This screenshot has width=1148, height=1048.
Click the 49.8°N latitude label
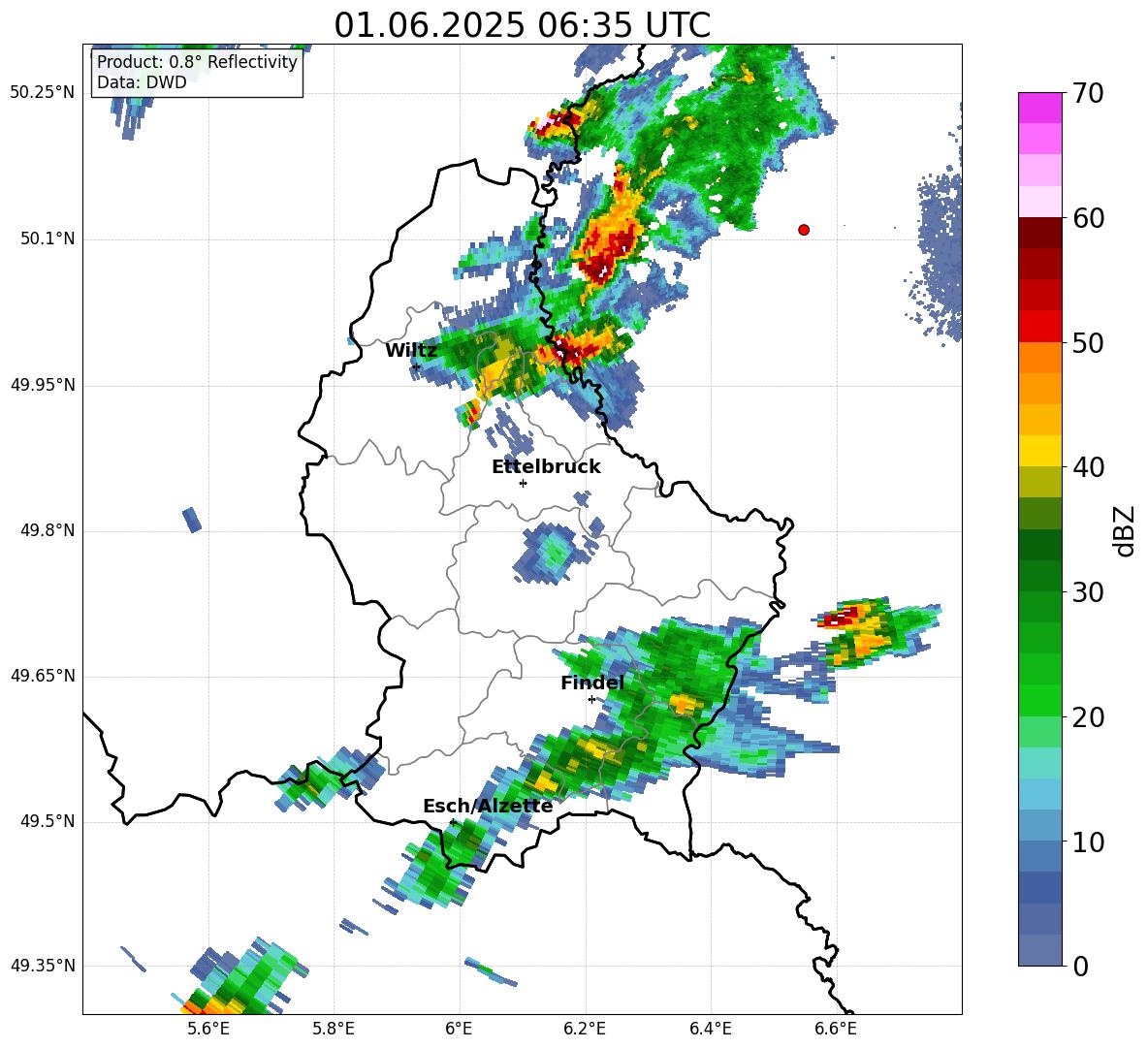click(x=47, y=530)
